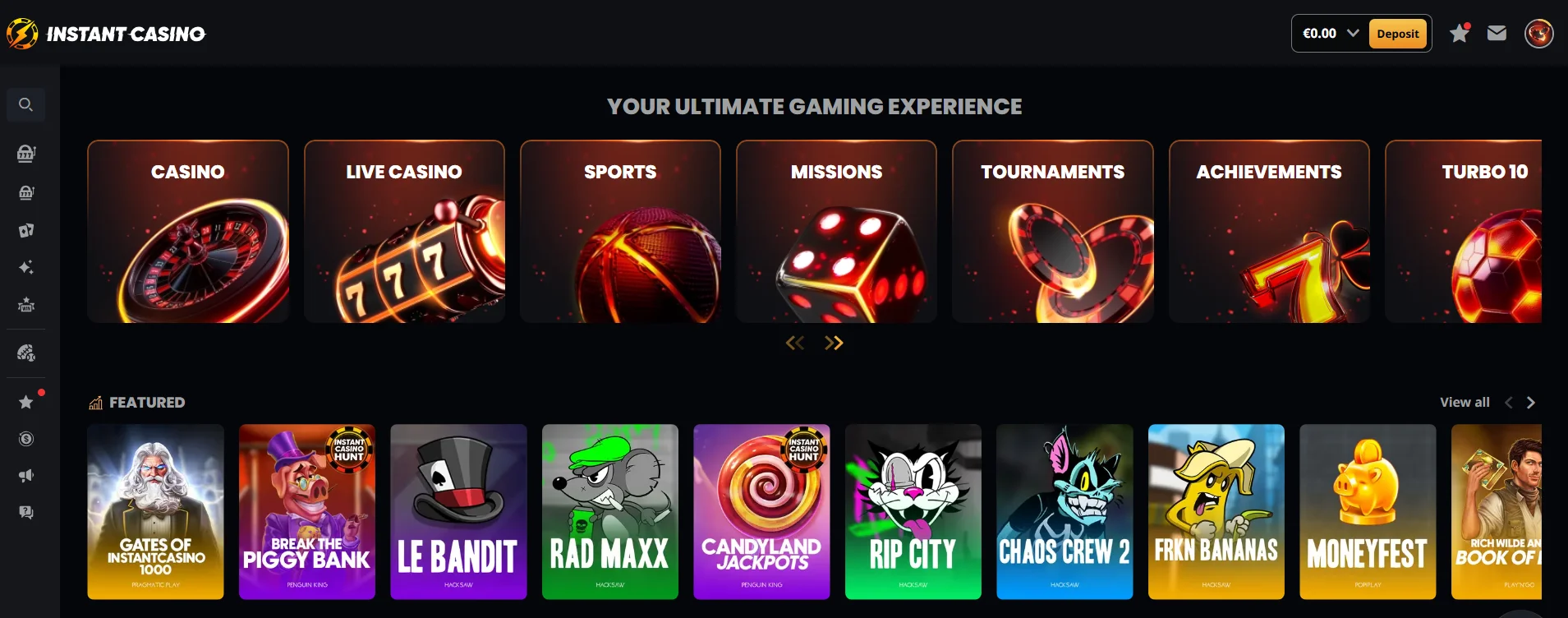Open the sparkle stars sidebar icon
Viewport: 1568px width, 618px height.
click(x=26, y=267)
